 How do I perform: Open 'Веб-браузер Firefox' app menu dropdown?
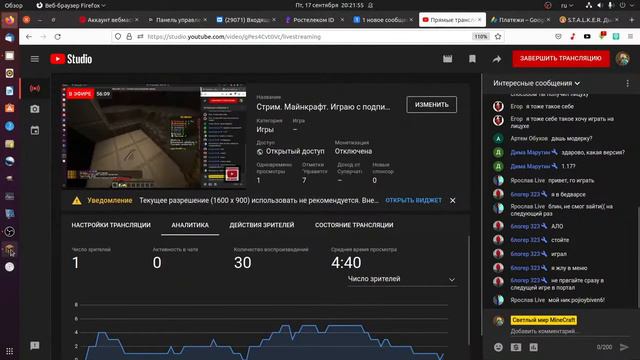click(71, 5)
